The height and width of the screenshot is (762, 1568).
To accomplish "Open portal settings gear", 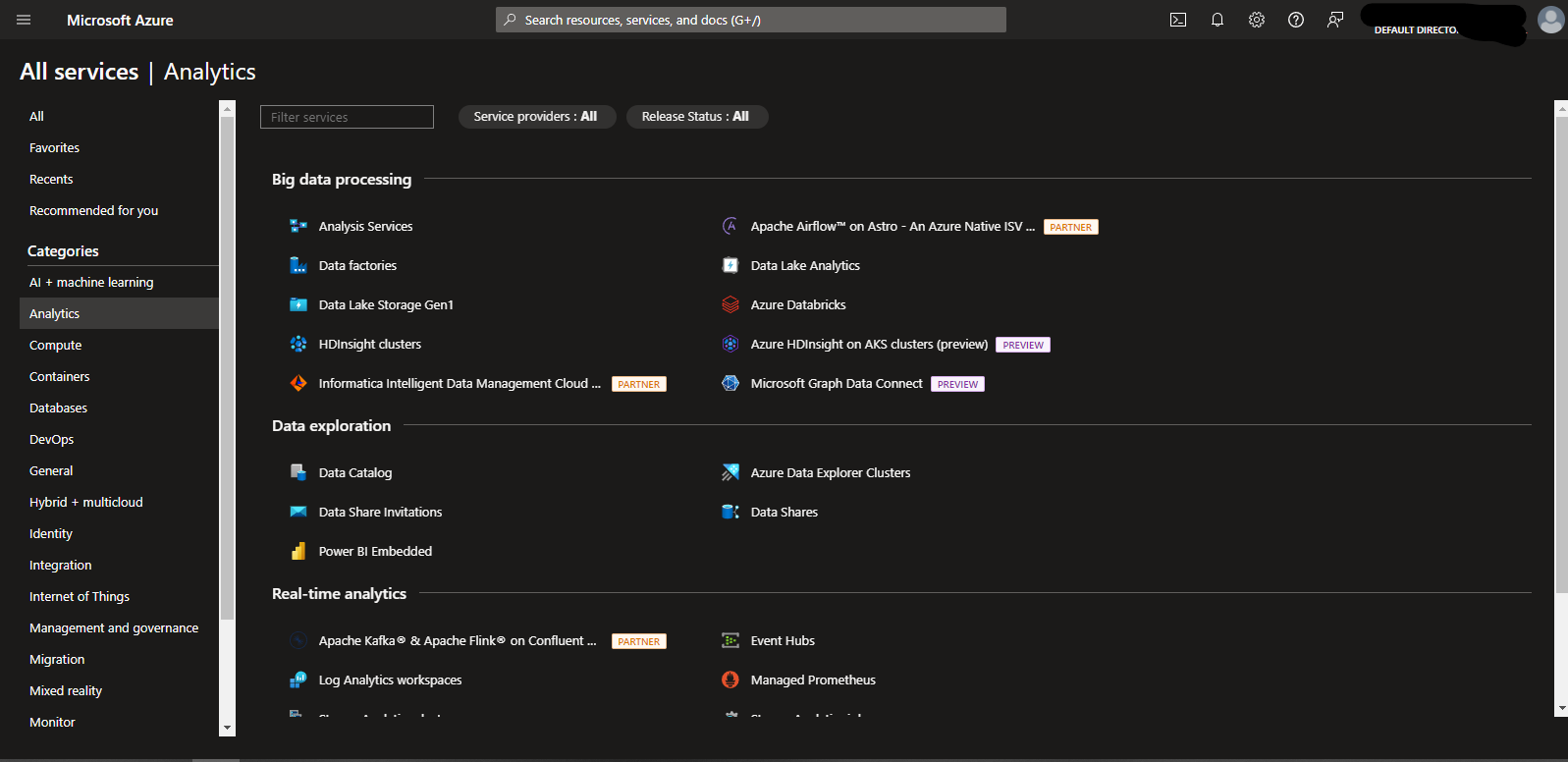I will click(x=1257, y=20).
